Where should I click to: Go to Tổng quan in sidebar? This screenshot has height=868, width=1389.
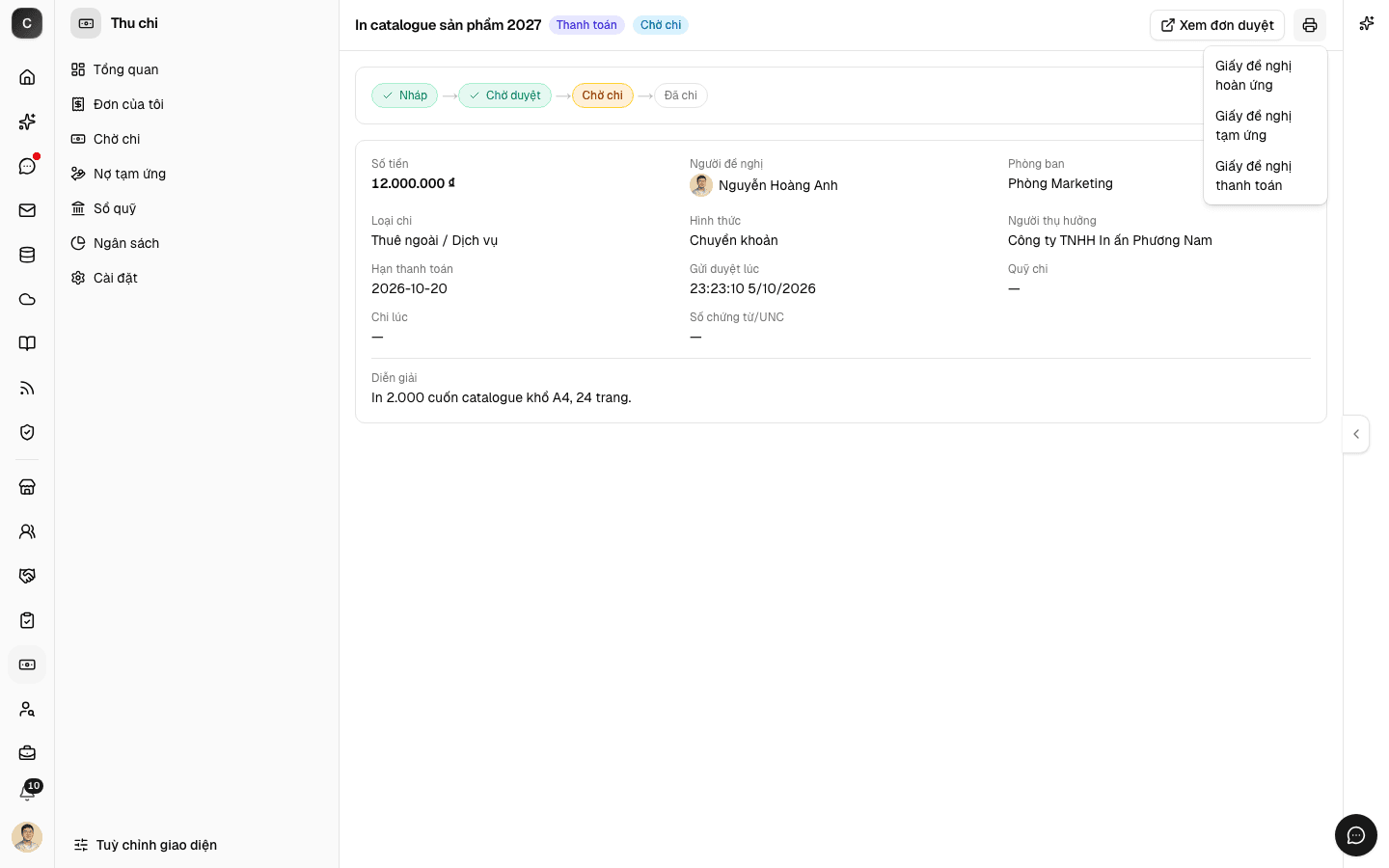(197, 69)
